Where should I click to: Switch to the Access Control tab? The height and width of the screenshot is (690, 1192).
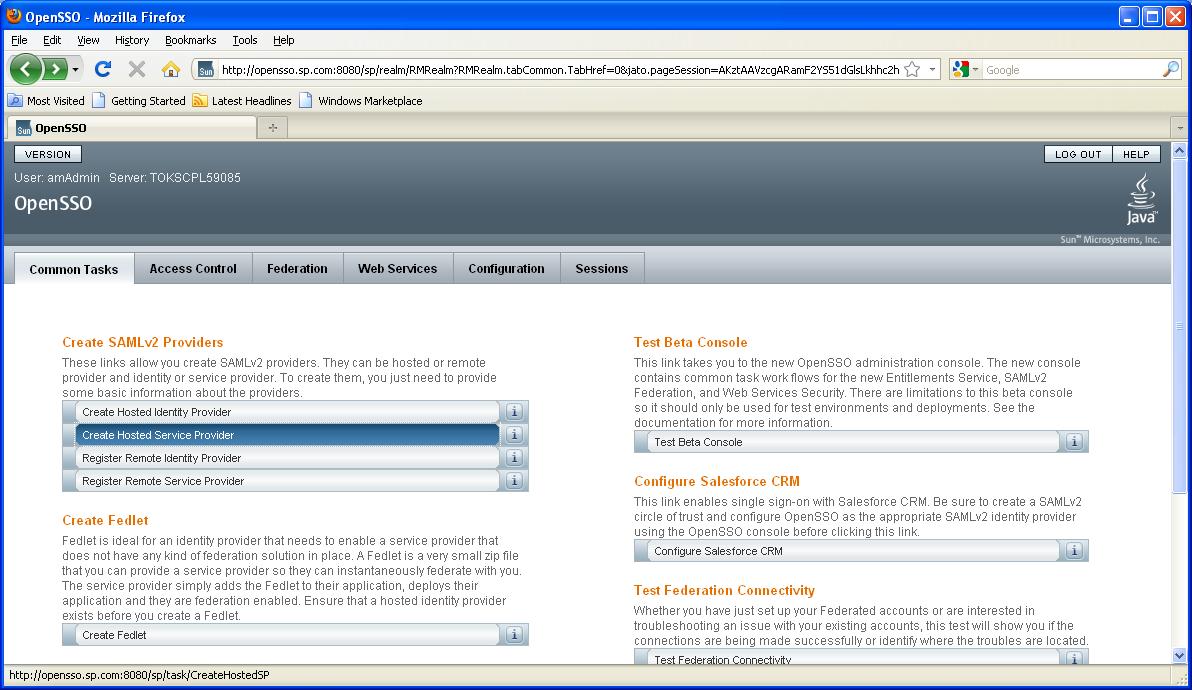[193, 268]
